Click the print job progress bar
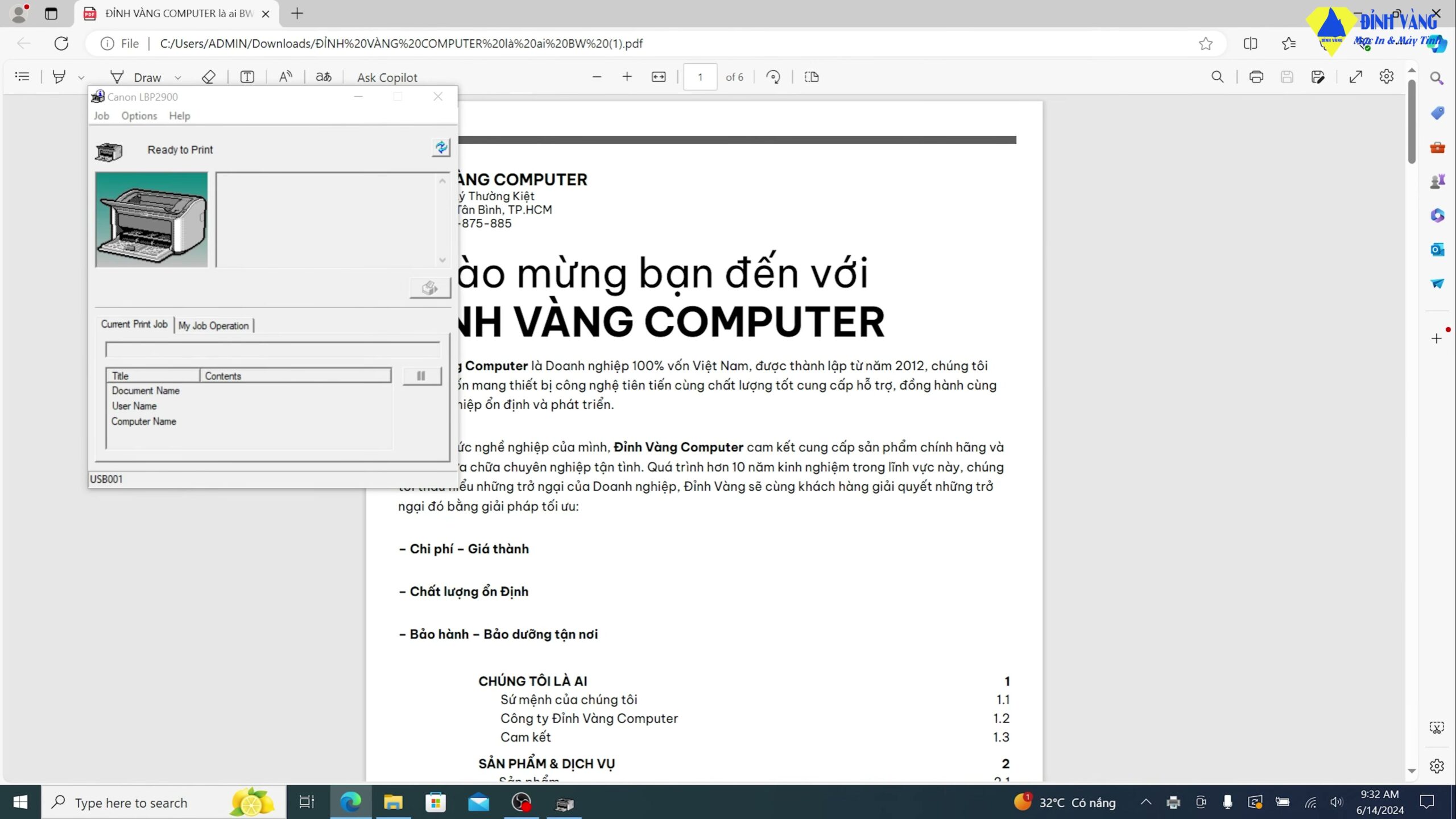1456x819 pixels. coord(272,350)
